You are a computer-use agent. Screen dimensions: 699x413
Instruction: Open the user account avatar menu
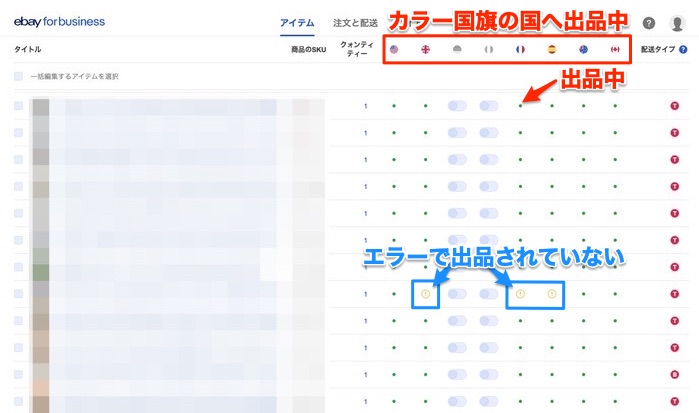[677, 23]
